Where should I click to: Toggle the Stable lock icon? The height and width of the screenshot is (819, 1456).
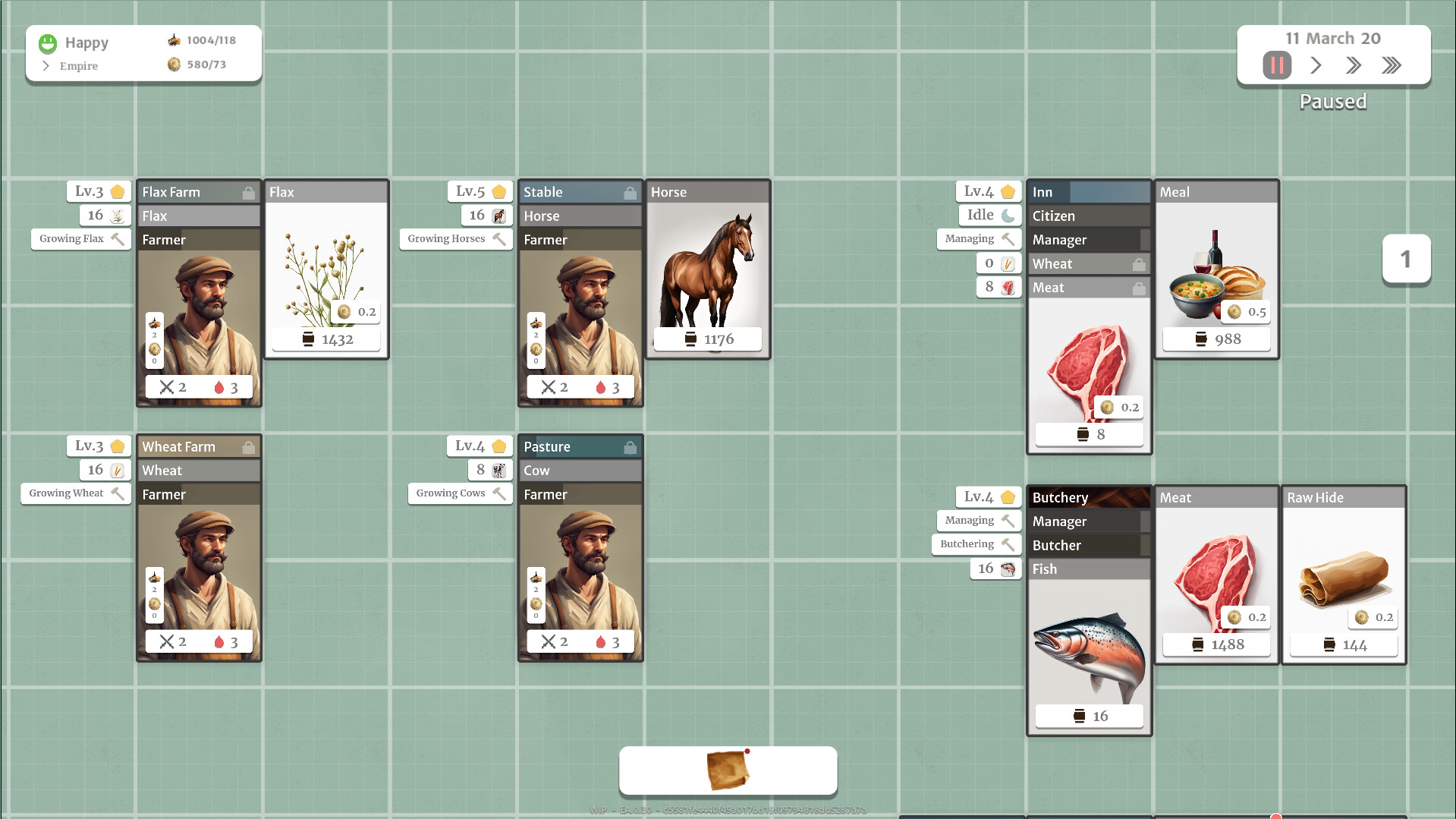coord(630,193)
